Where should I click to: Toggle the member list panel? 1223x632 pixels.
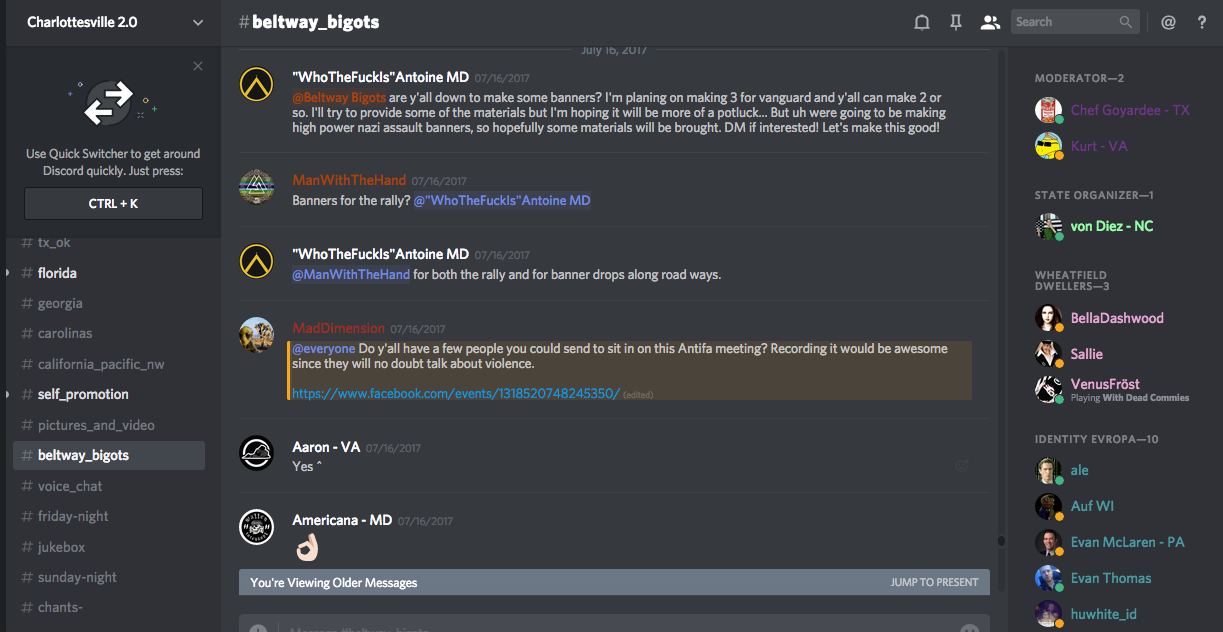990,22
